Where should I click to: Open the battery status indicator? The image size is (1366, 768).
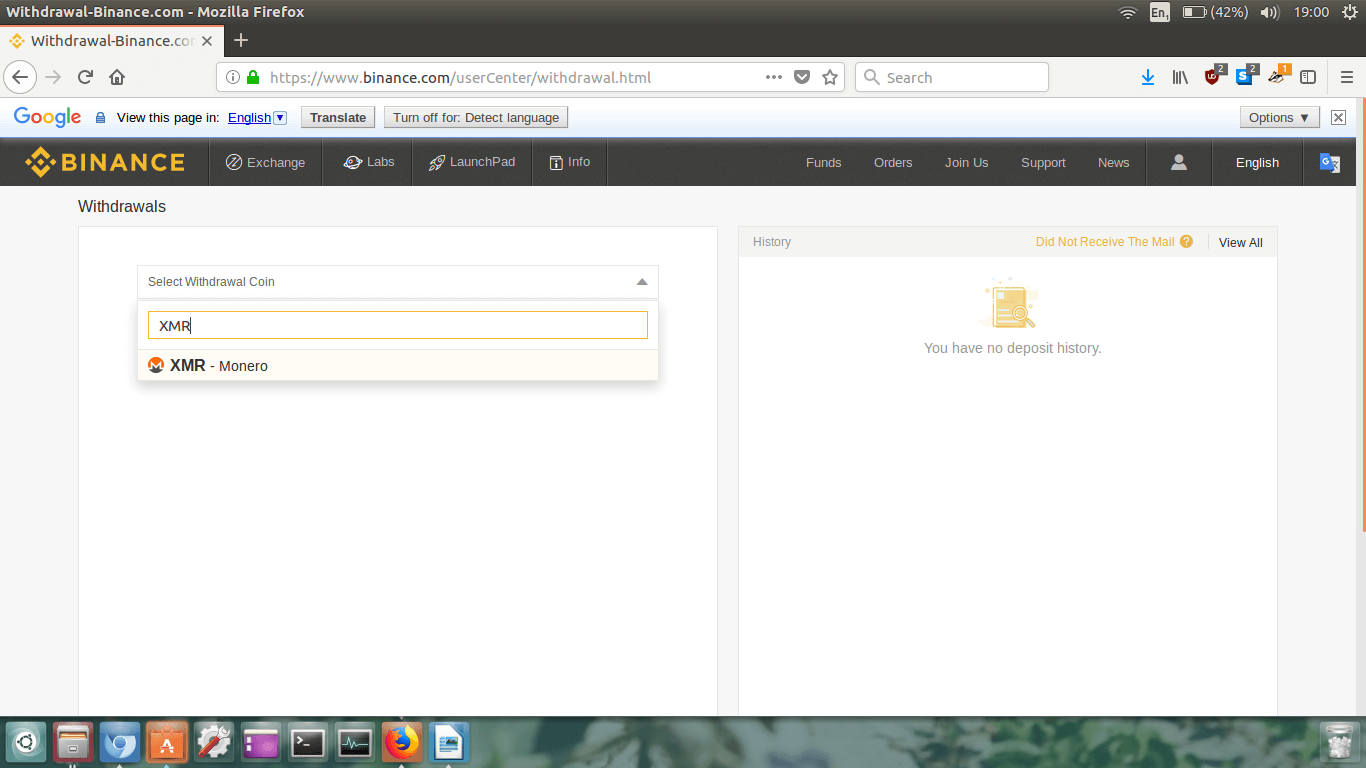coord(1214,12)
